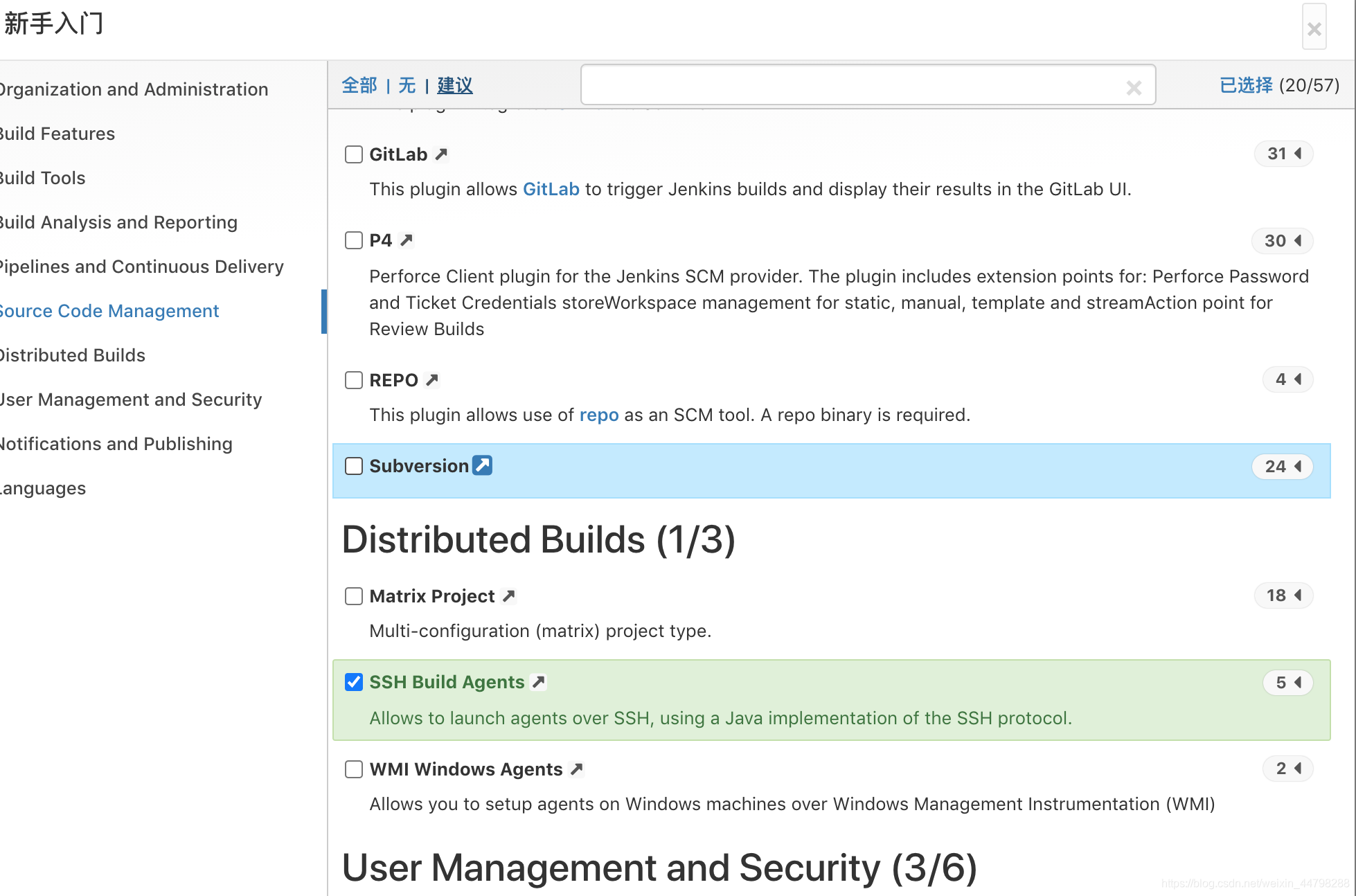The height and width of the screenshot is (896, 1356).
Task: Click the SSH Build Agents plugin name
Action: (x=447, y=682)
